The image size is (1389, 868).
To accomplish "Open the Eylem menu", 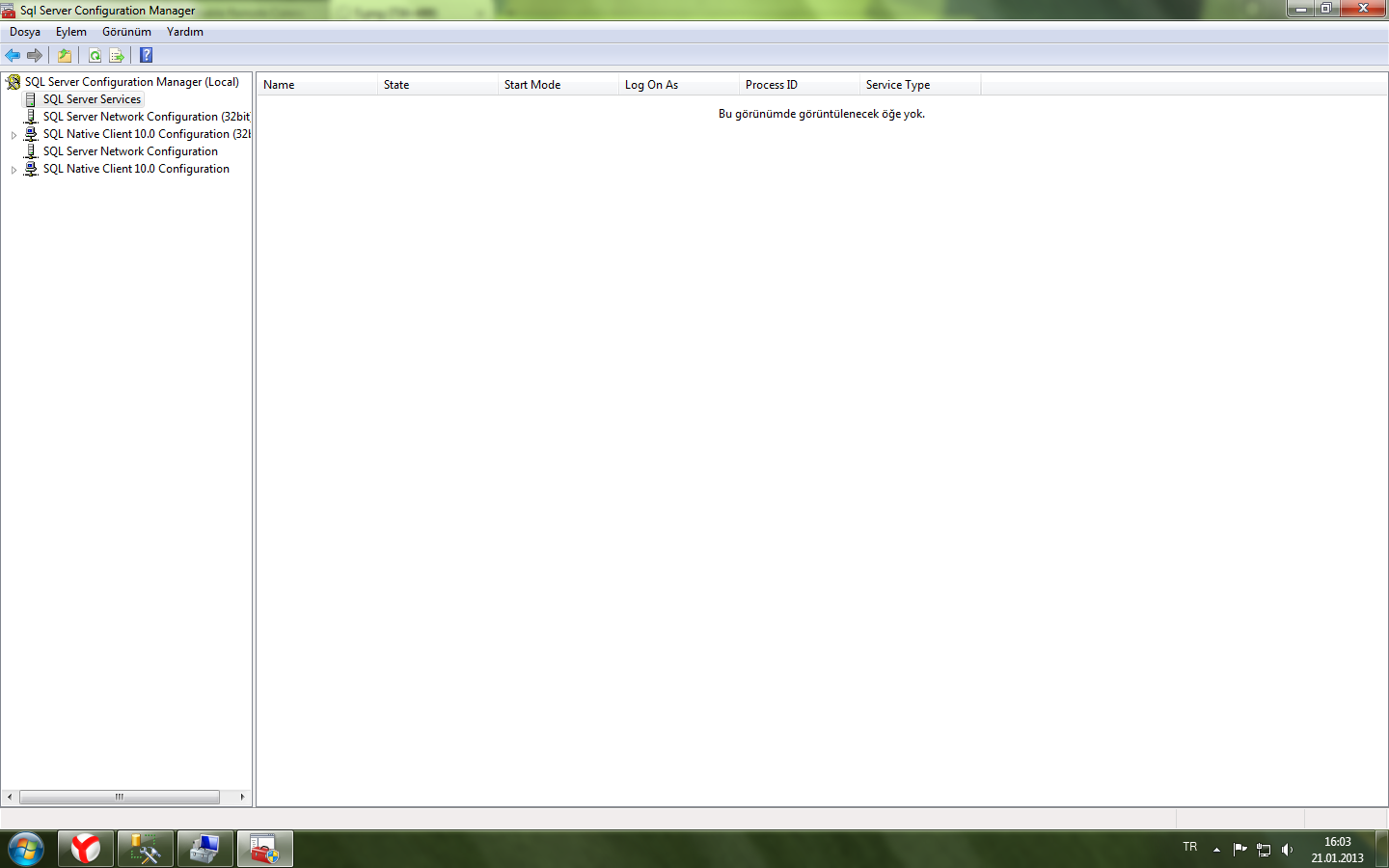I will (71, 32).
